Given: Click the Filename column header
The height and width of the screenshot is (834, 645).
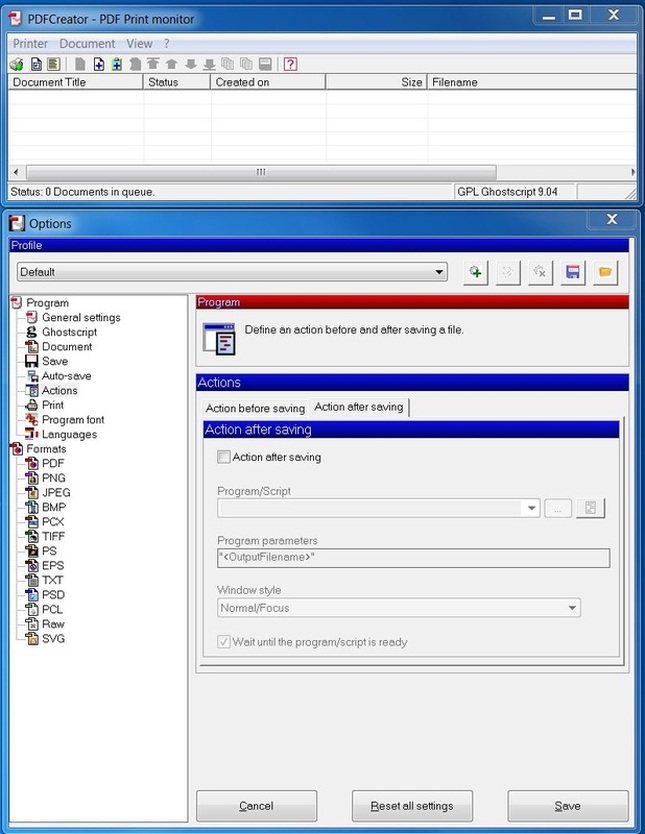Looking at the screenshot, I should [x=532, y=82].
